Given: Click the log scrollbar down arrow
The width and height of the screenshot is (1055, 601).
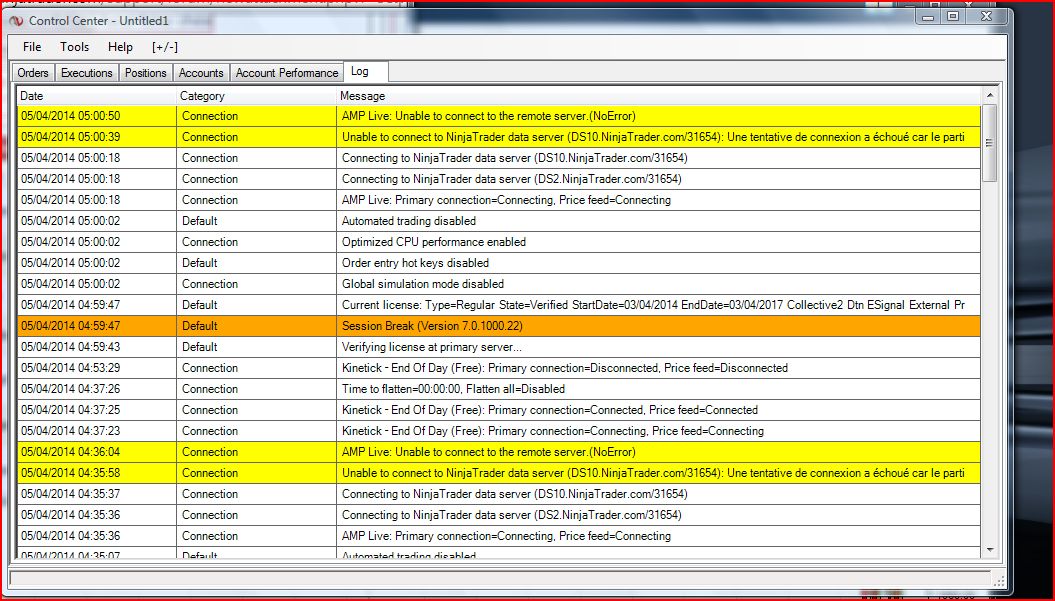Looking at the screenshot, I should pos(990,550).
